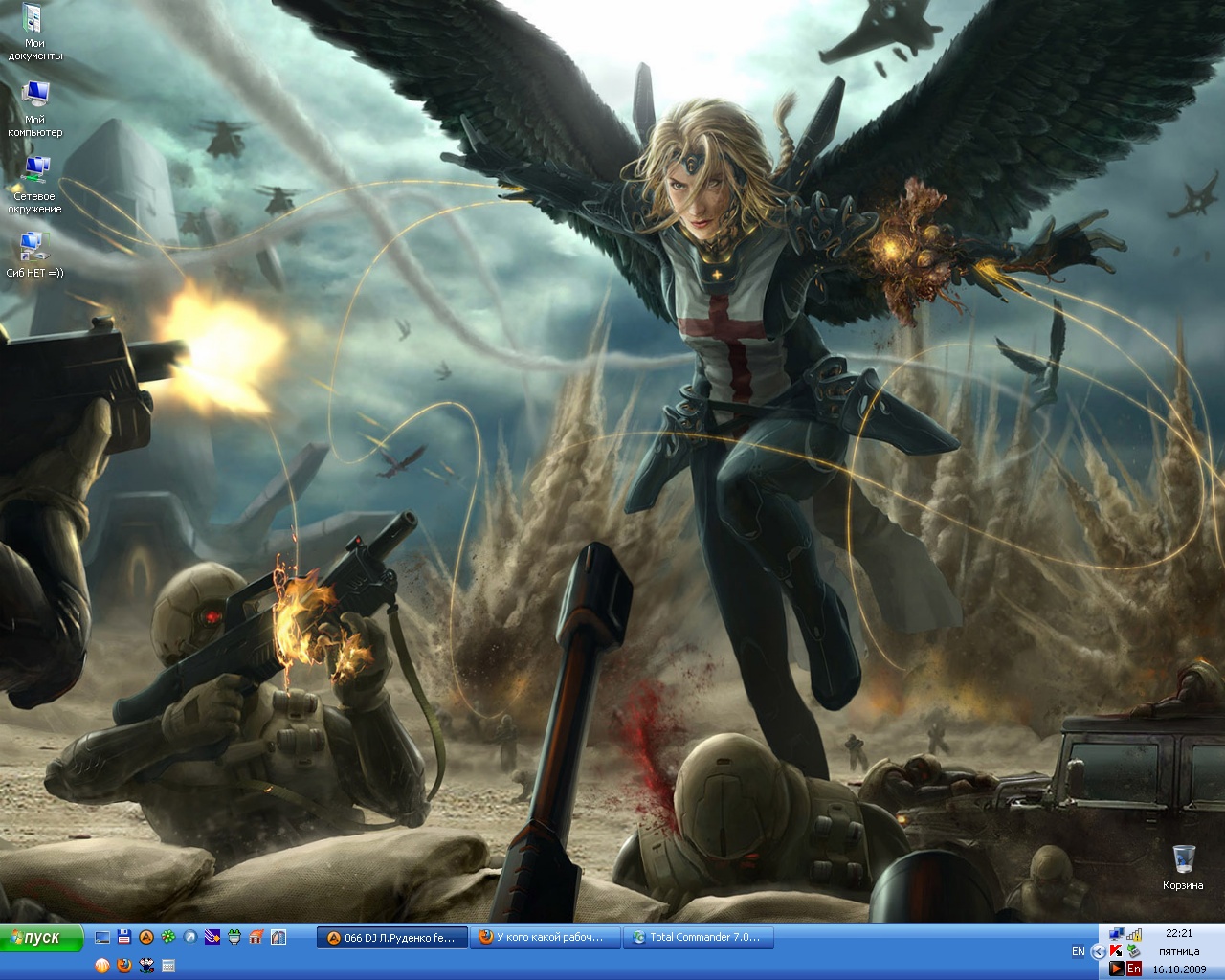The width and height of the screenshot is (1225, 980).
Task: Launch AIMP from the quick launch bar
Action: pyautogui.click(x=146, y=937)
